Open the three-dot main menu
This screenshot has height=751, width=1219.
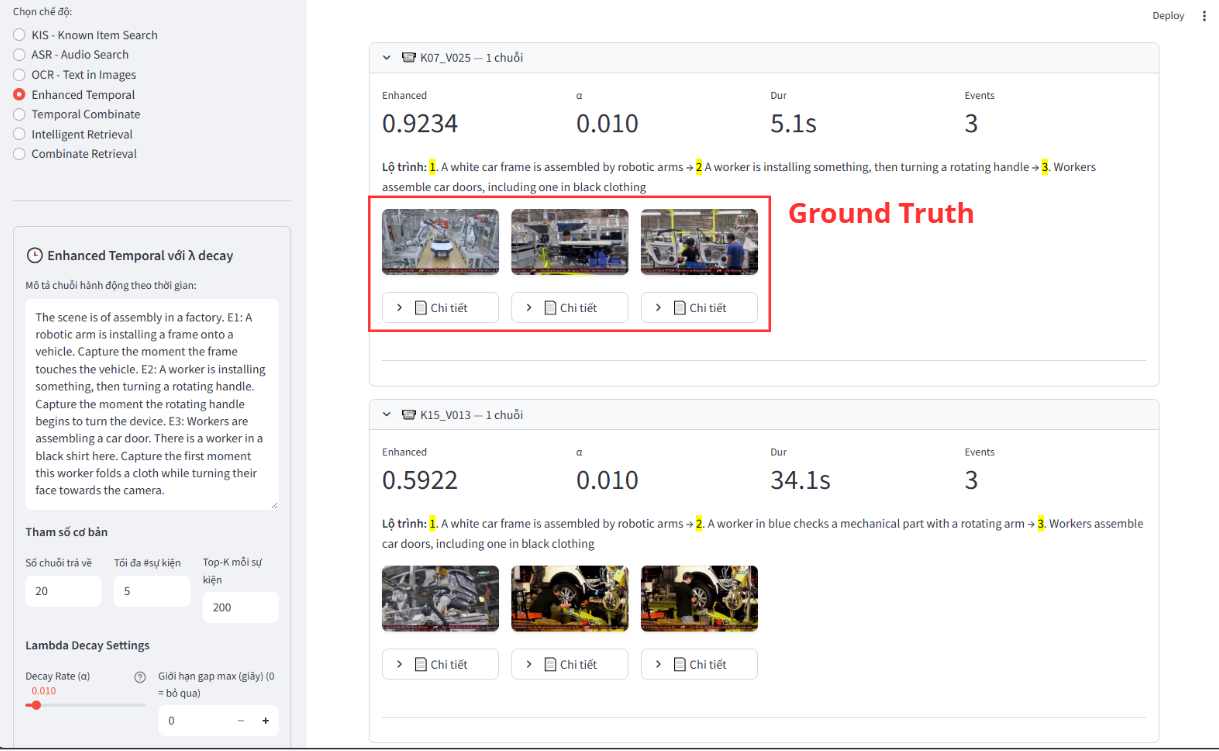click(1204, 16)
